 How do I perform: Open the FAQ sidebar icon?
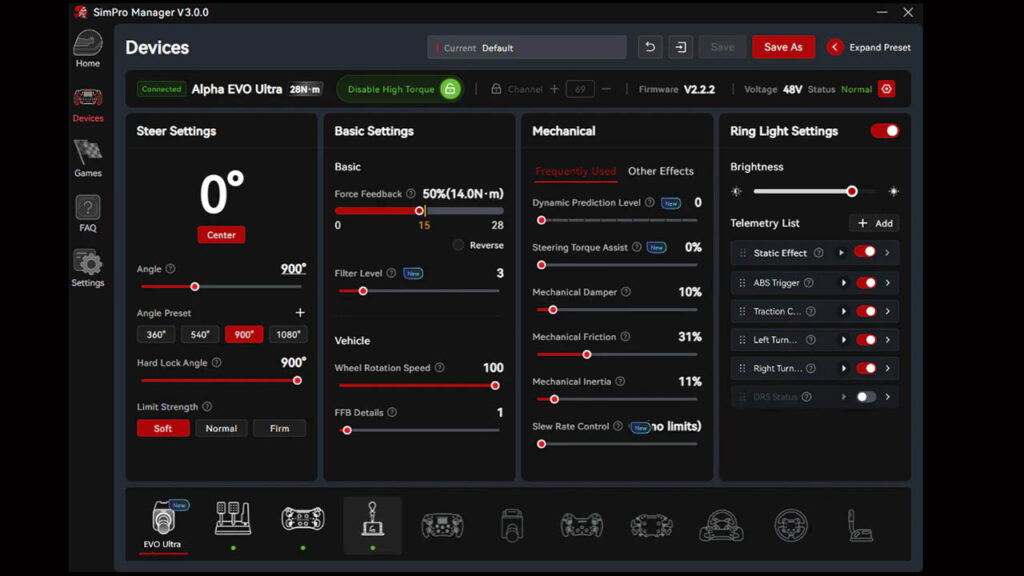[x=88, y=212]
